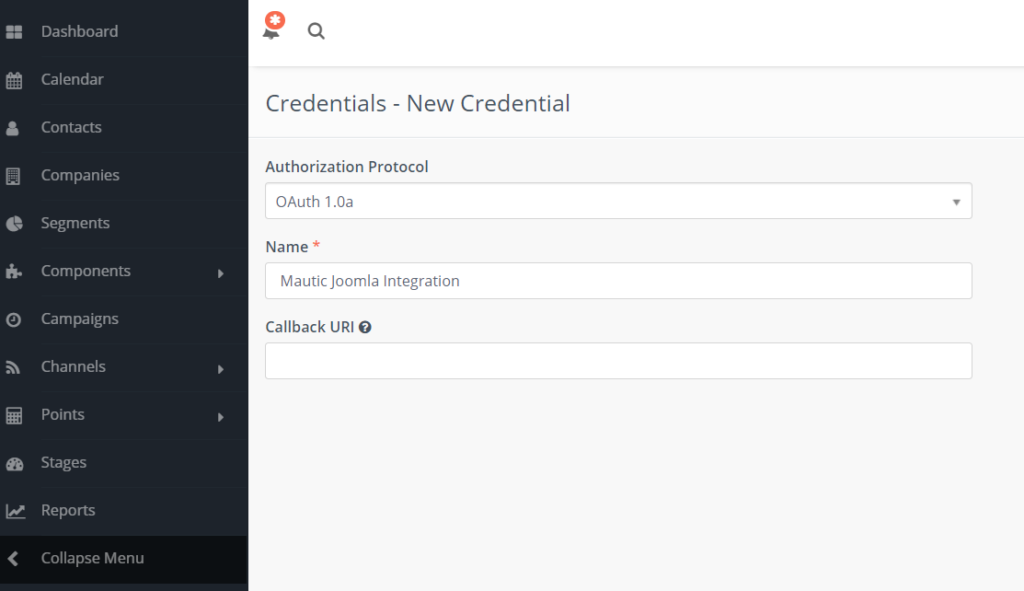
Task: Click the Contacts person icon
Action: [x=12, y=127]
